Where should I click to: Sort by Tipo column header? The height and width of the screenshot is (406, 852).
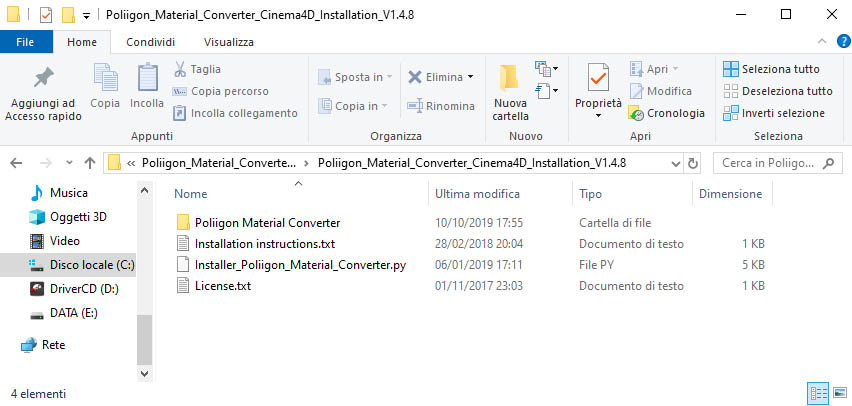coord(590,194)
